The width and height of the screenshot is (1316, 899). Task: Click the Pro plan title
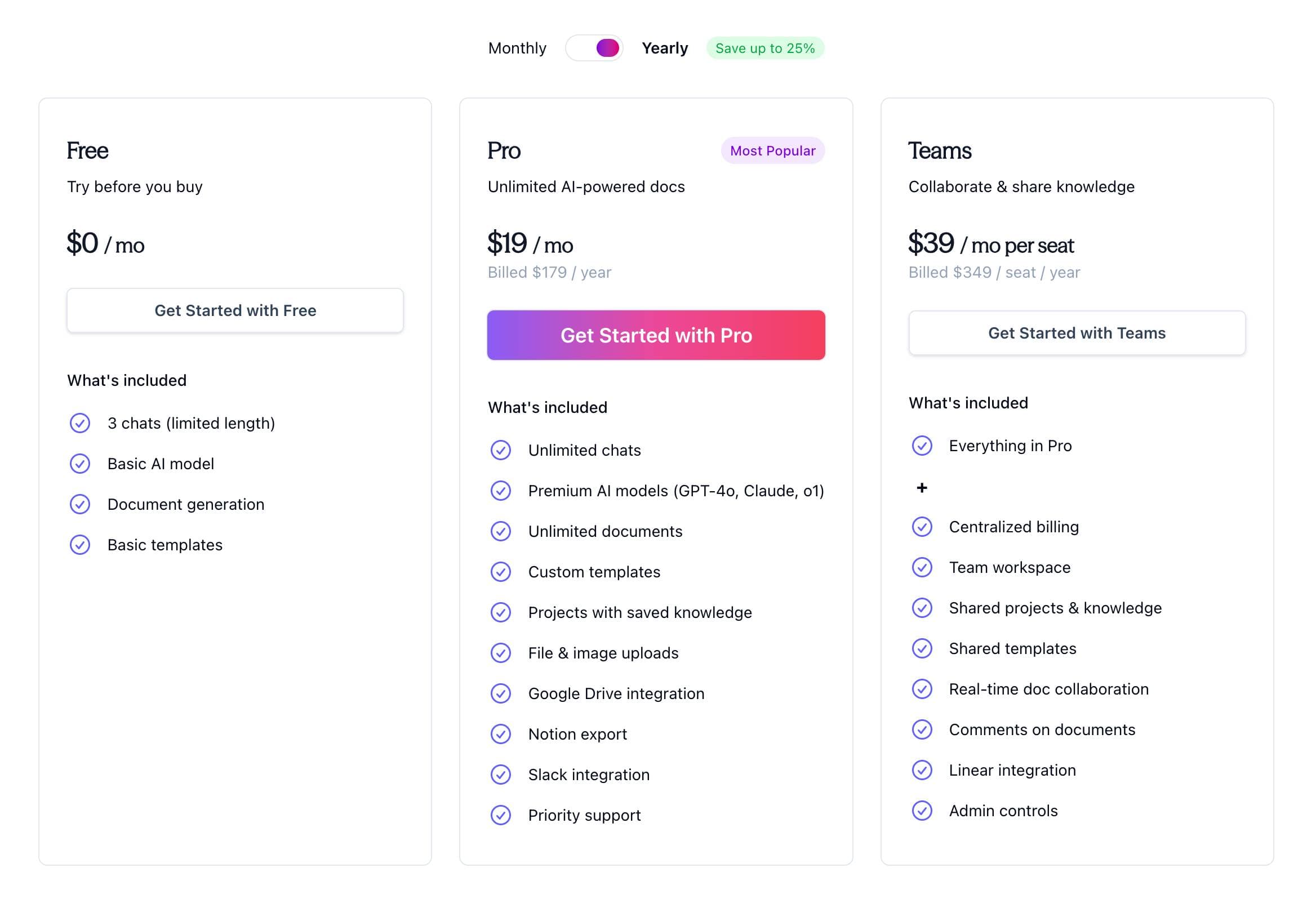(x=504, y=150)
